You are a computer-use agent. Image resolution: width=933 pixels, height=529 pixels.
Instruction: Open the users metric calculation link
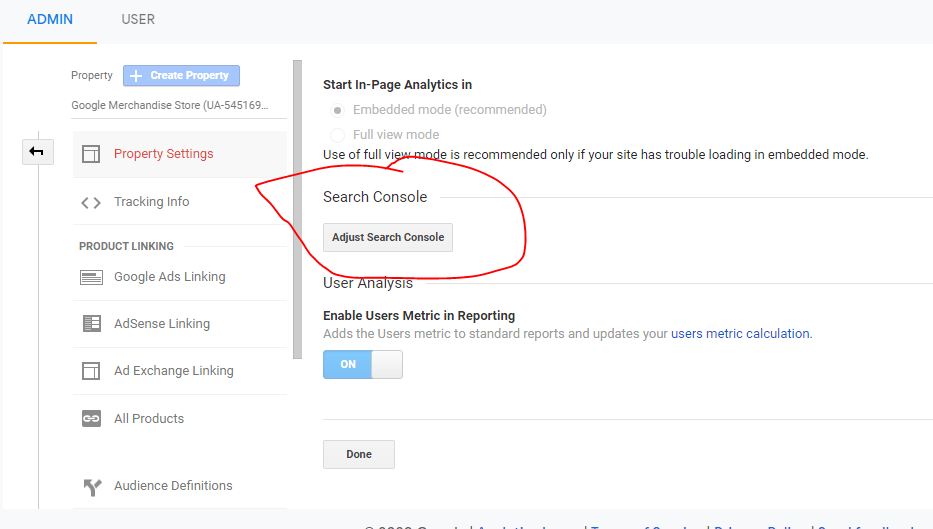tap(741, 334)
